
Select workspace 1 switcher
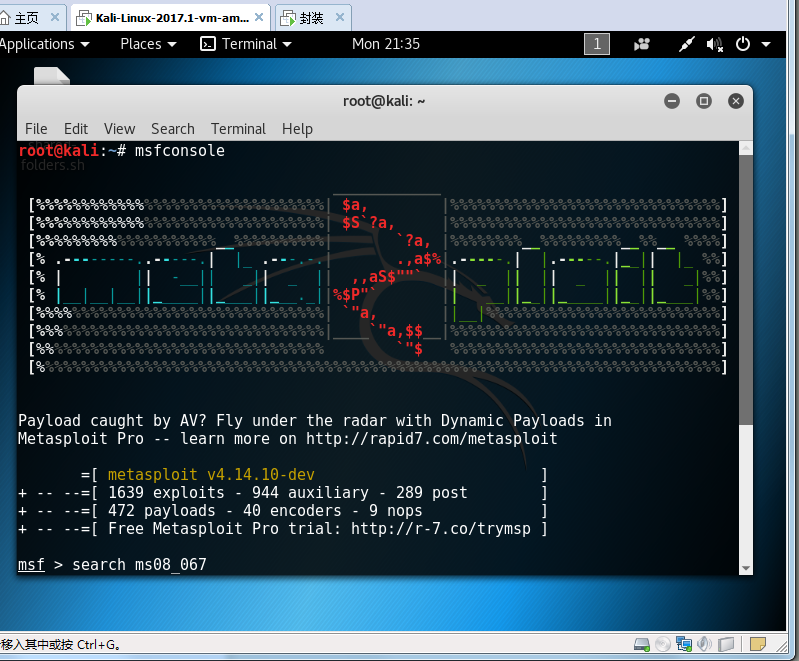coord(597,44)
